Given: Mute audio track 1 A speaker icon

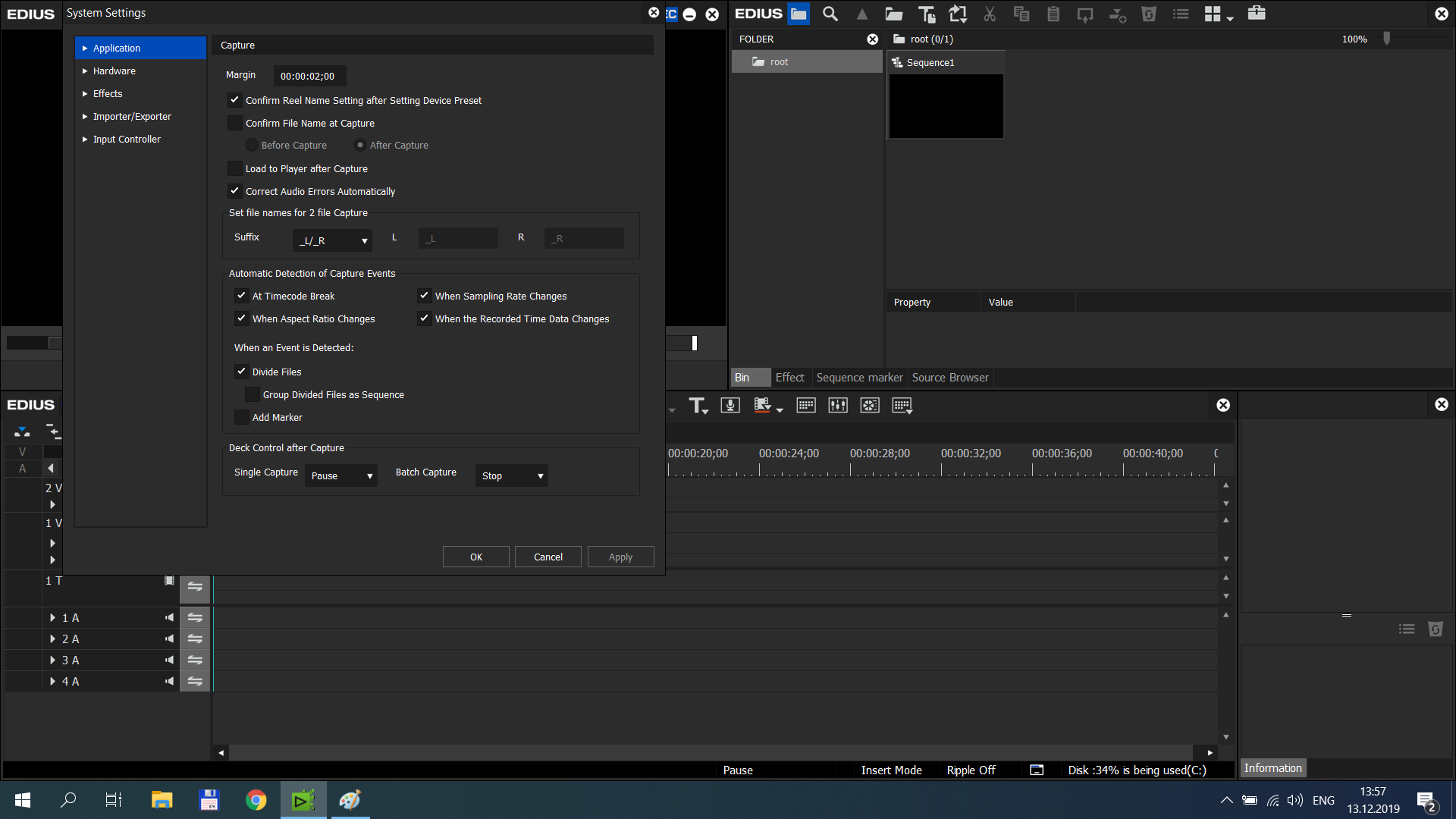Looking at the screenshot, I should [x=169, y=617].
